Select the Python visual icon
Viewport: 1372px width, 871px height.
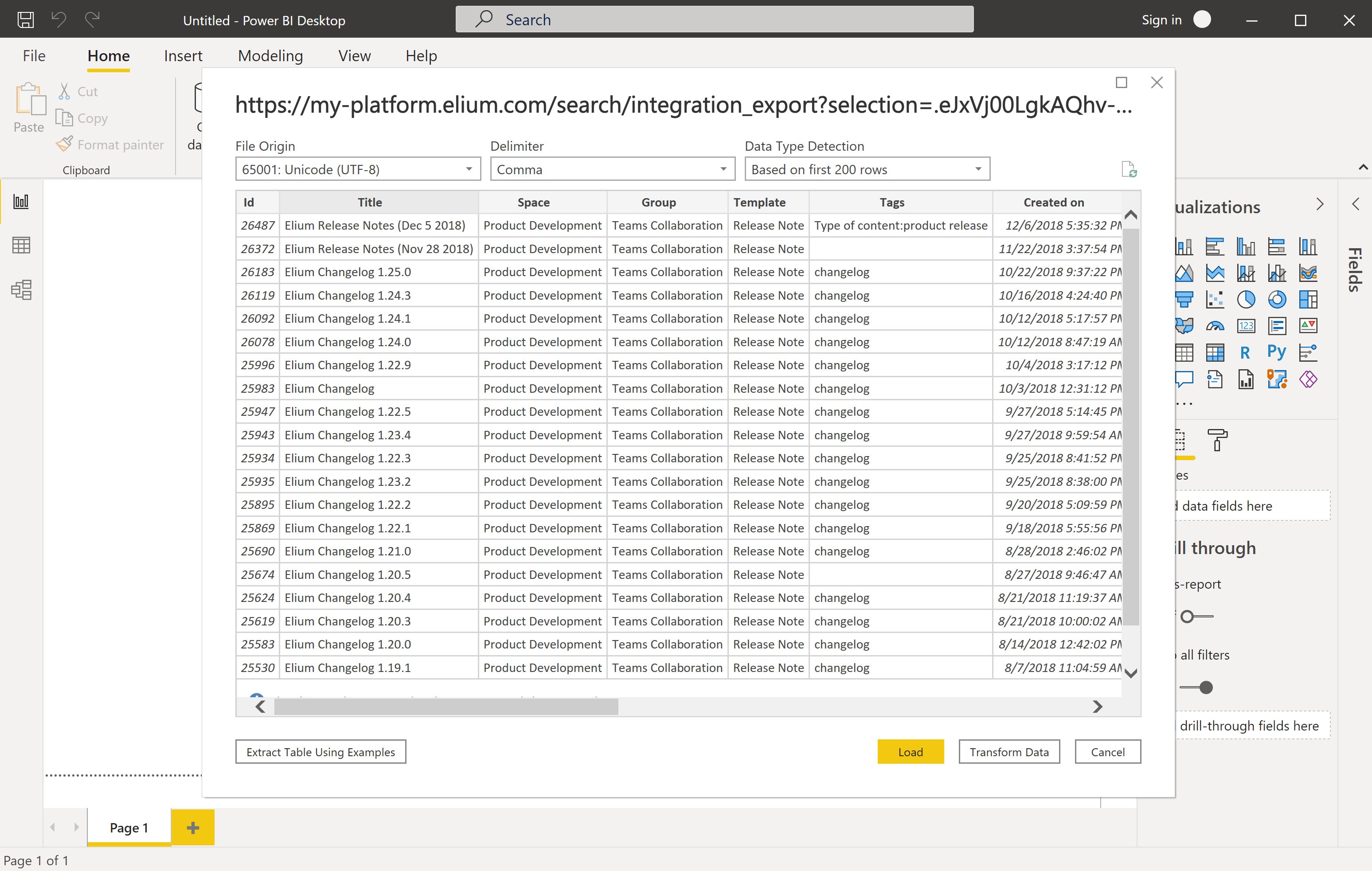[1277, 353]
